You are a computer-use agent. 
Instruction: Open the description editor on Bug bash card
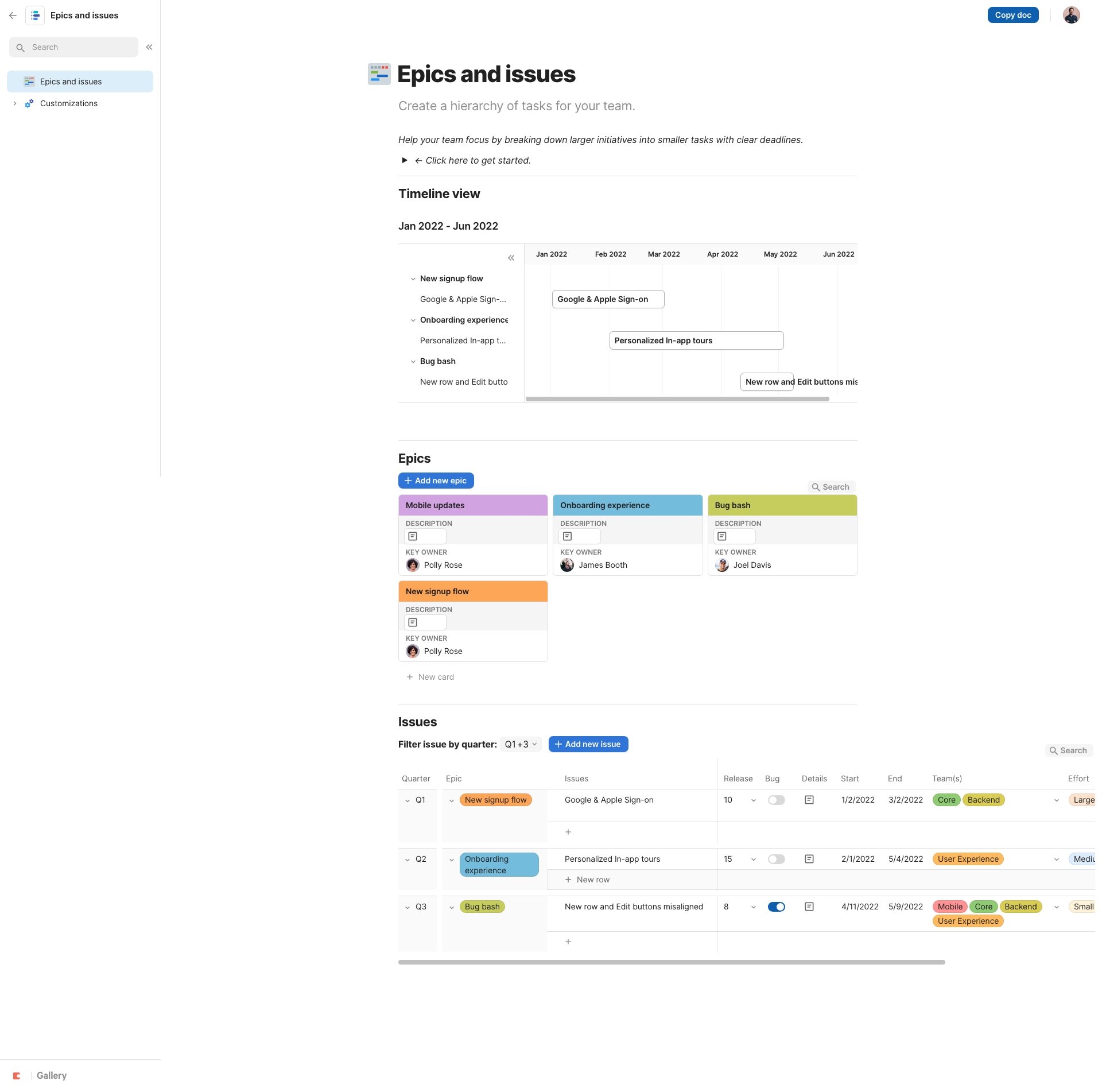[x=722, y=536]
